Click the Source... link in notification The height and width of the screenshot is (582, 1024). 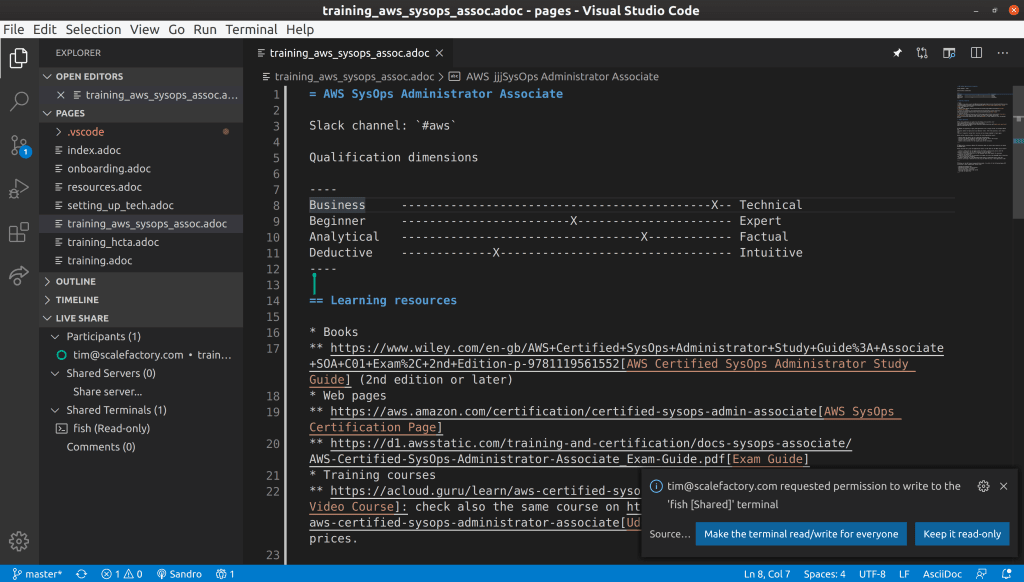(x=669, y=534)
